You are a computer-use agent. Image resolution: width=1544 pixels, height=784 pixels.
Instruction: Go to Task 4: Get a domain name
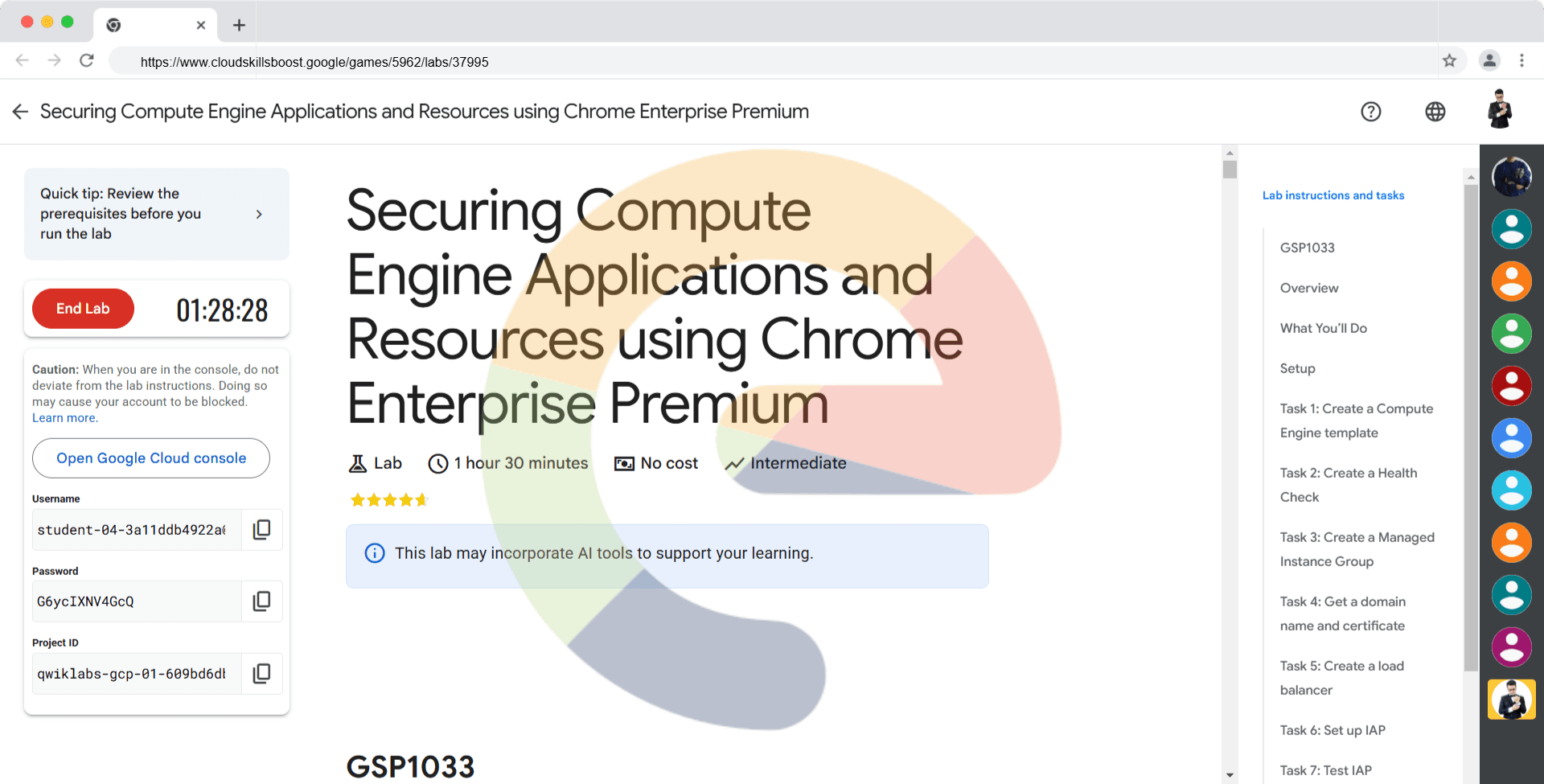(1343, 614)
